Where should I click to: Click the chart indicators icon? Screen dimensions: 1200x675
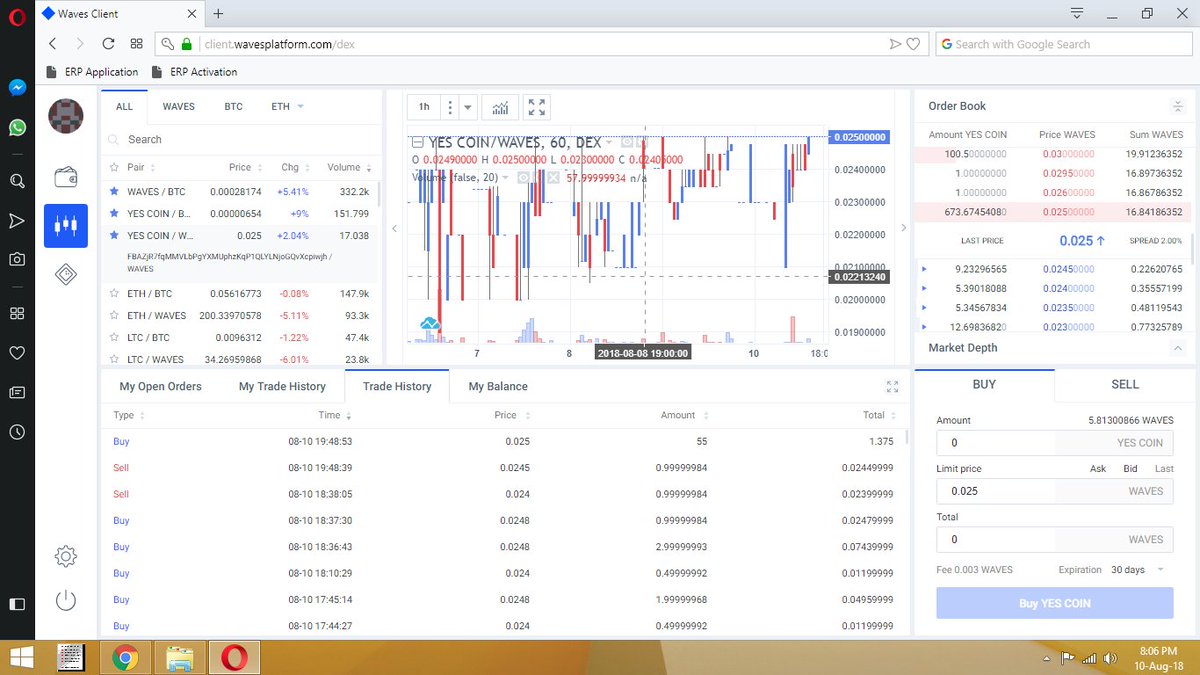pyautogui.click(x=499, y=107)
